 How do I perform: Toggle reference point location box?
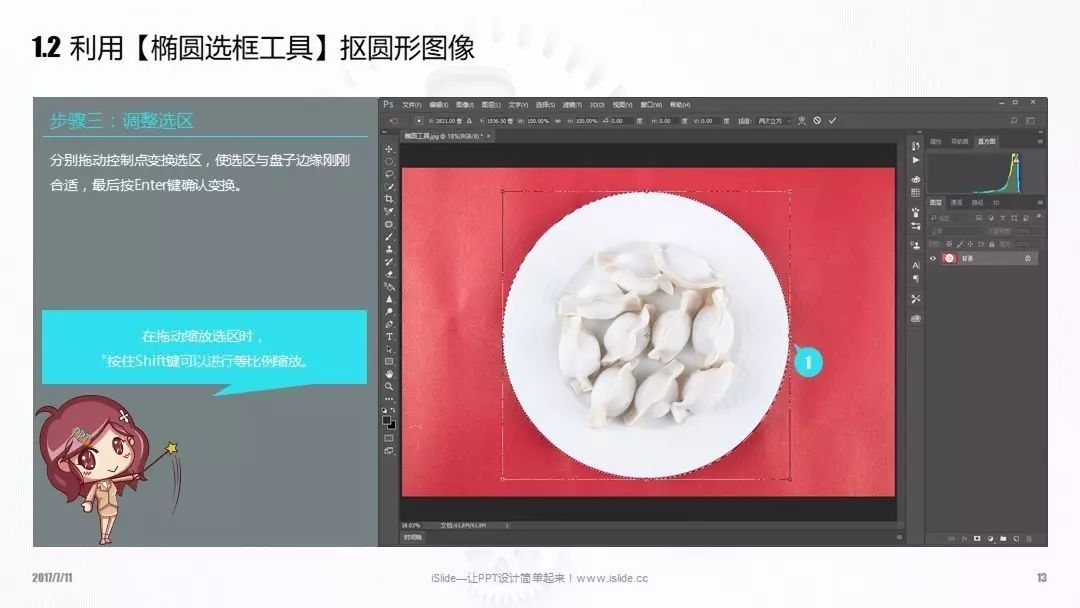pyautogui.click(x=418, y=120)
